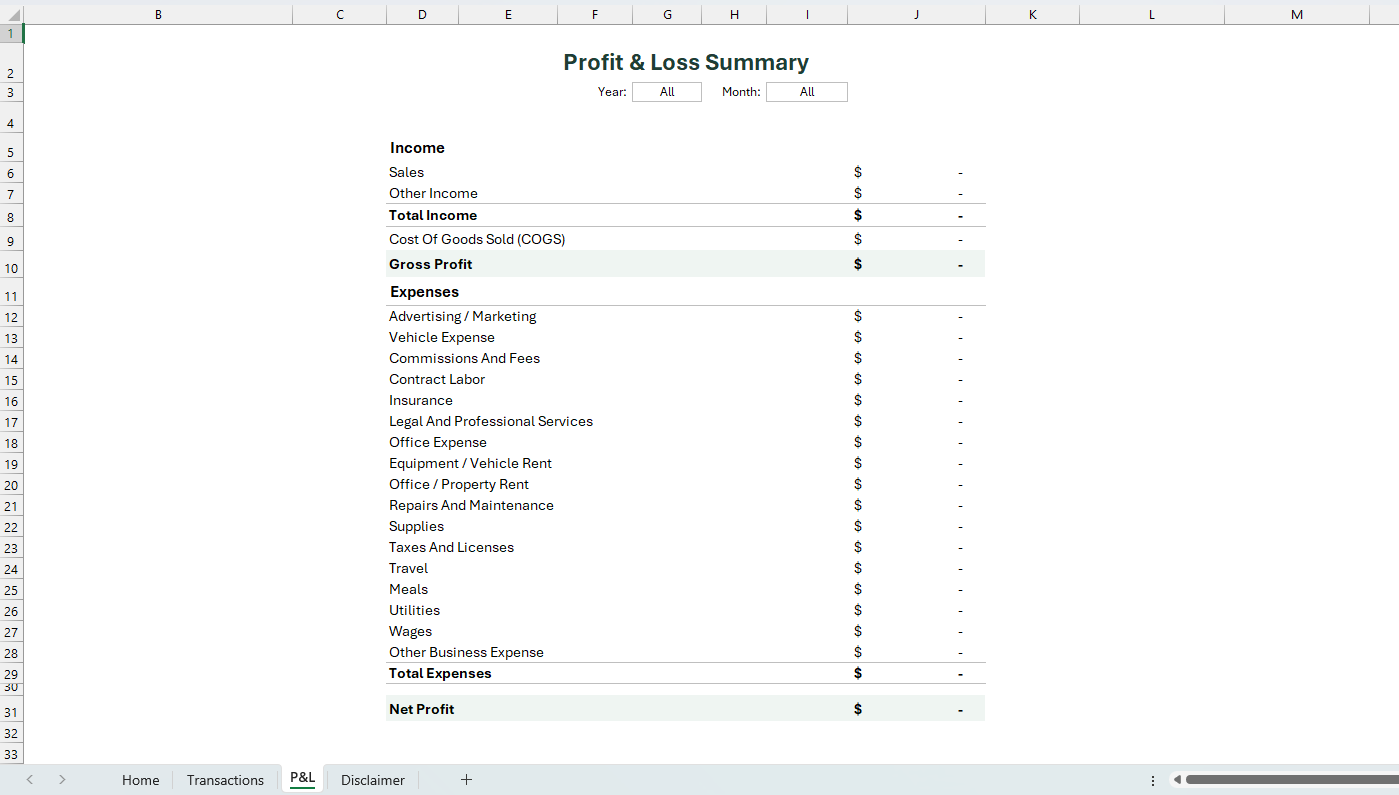Click the Expenses section heading
1399x795 pixels.
(x=424, y=292)
